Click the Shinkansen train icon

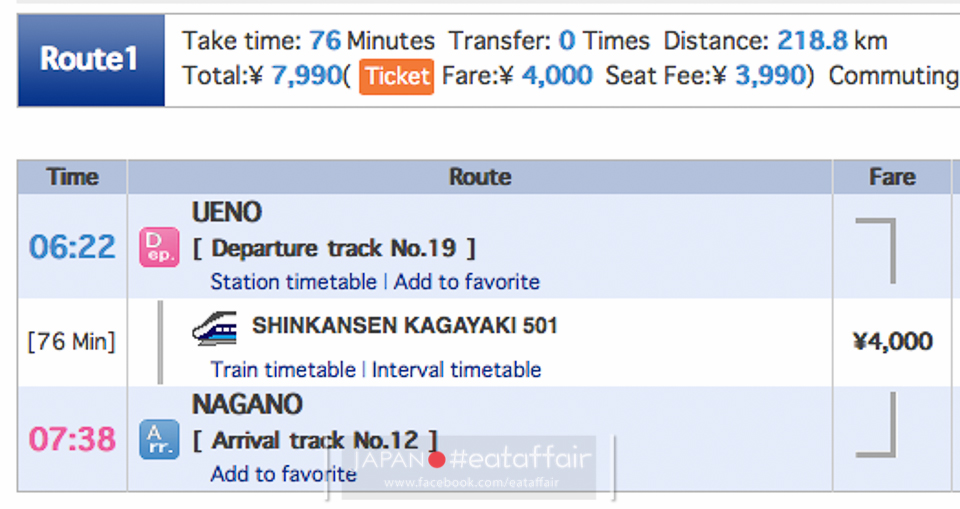coord(215,328)
